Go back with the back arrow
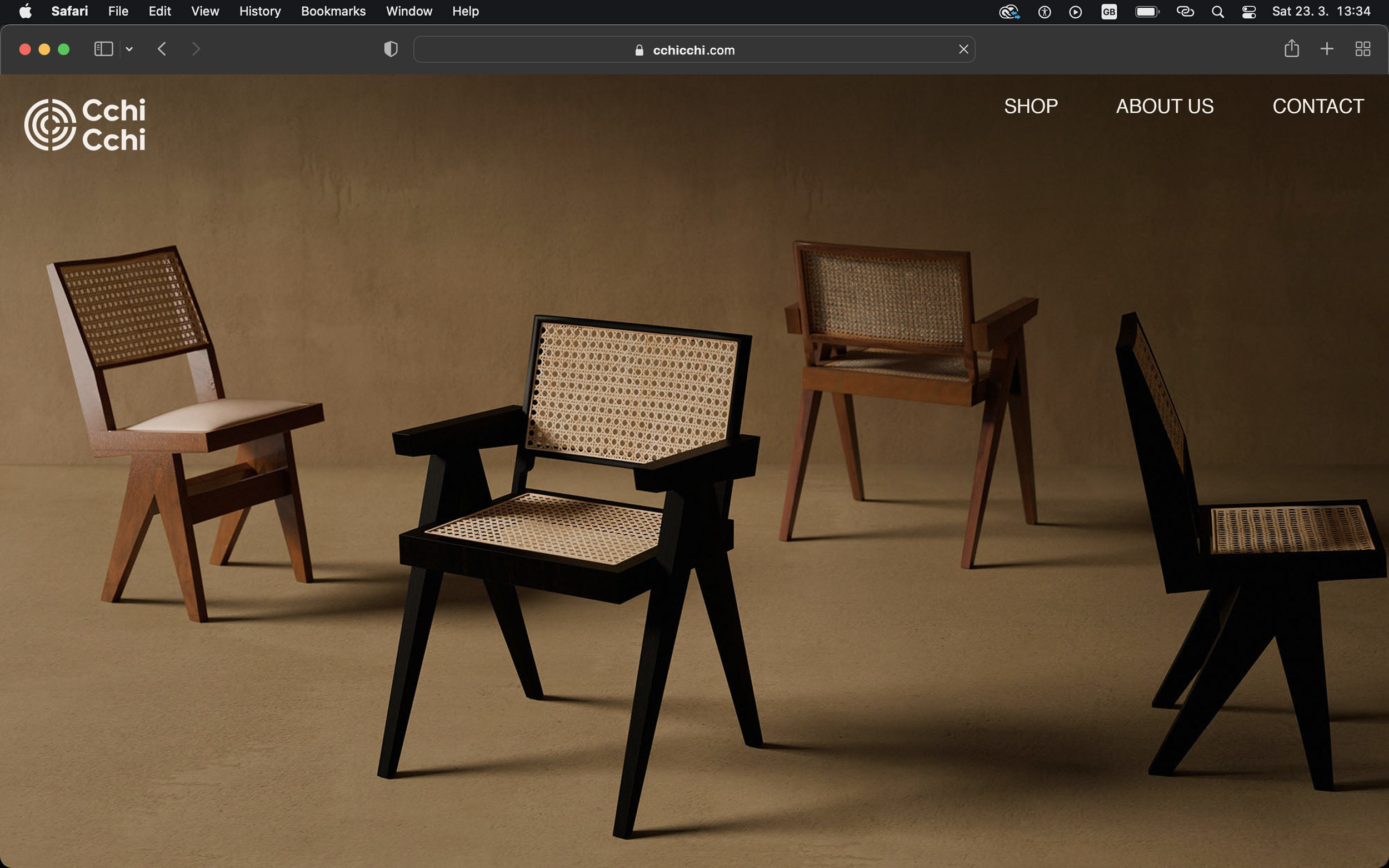1389x868 pixels. coord(162,49)
